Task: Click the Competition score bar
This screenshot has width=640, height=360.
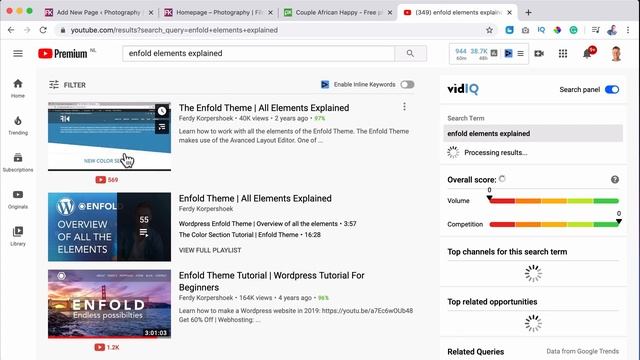Action: [554, 224]
